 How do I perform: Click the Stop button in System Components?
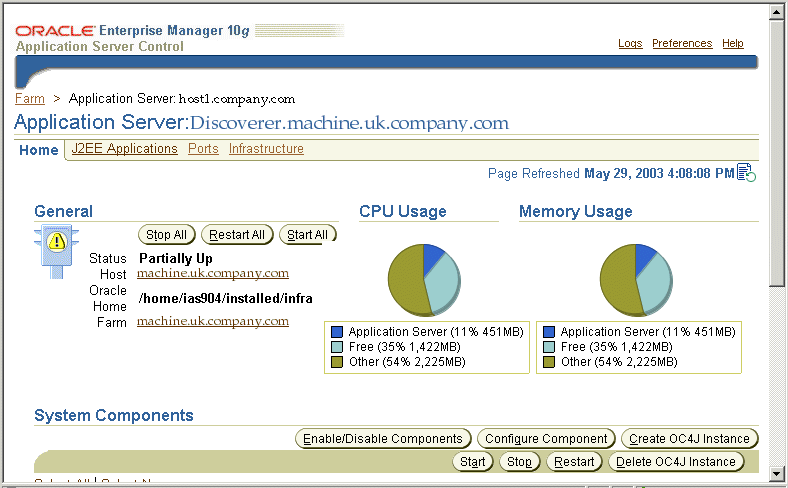(x=519, y=462)
